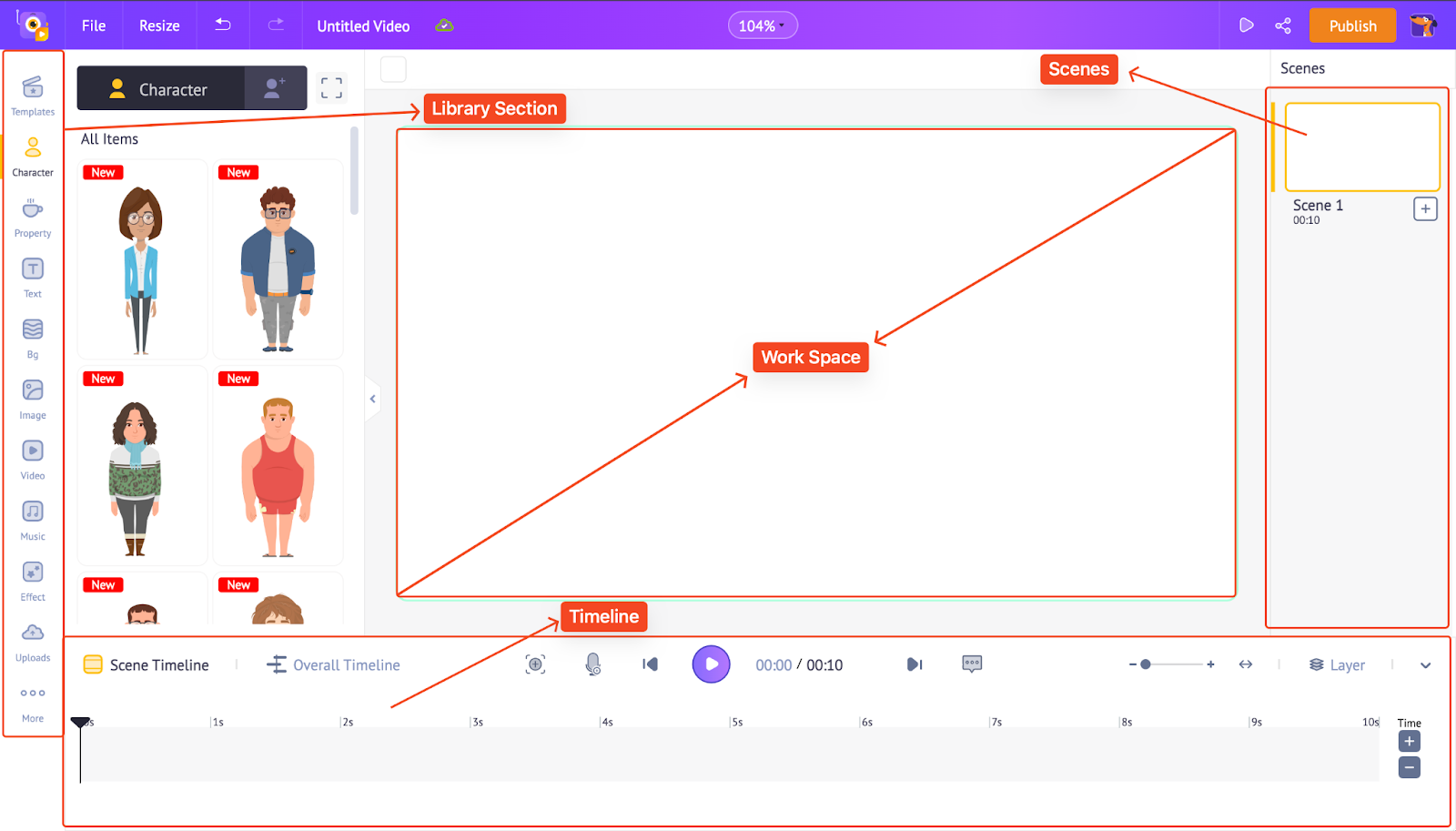Viewport: 1456px width, 831px height.
Task: Collapse the library panel with arrow
Action: point(372,399)
